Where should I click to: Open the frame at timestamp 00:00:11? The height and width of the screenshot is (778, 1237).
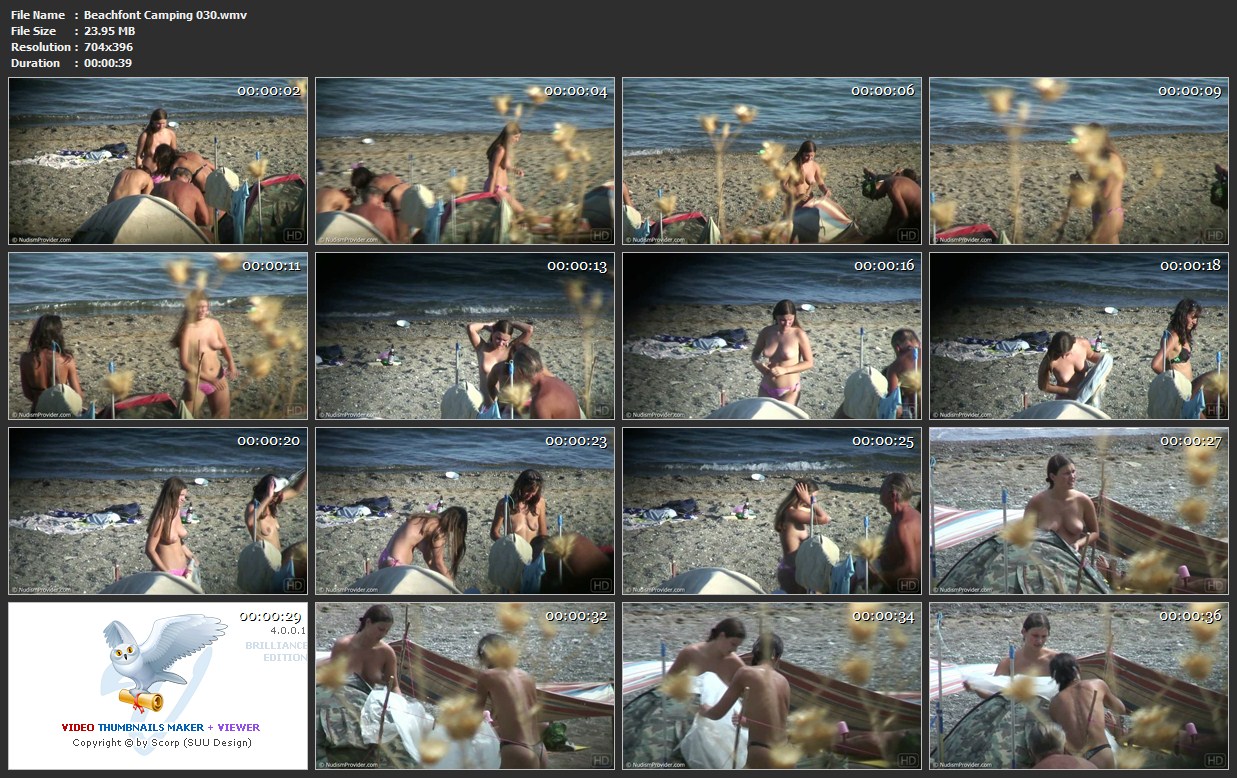158,336
